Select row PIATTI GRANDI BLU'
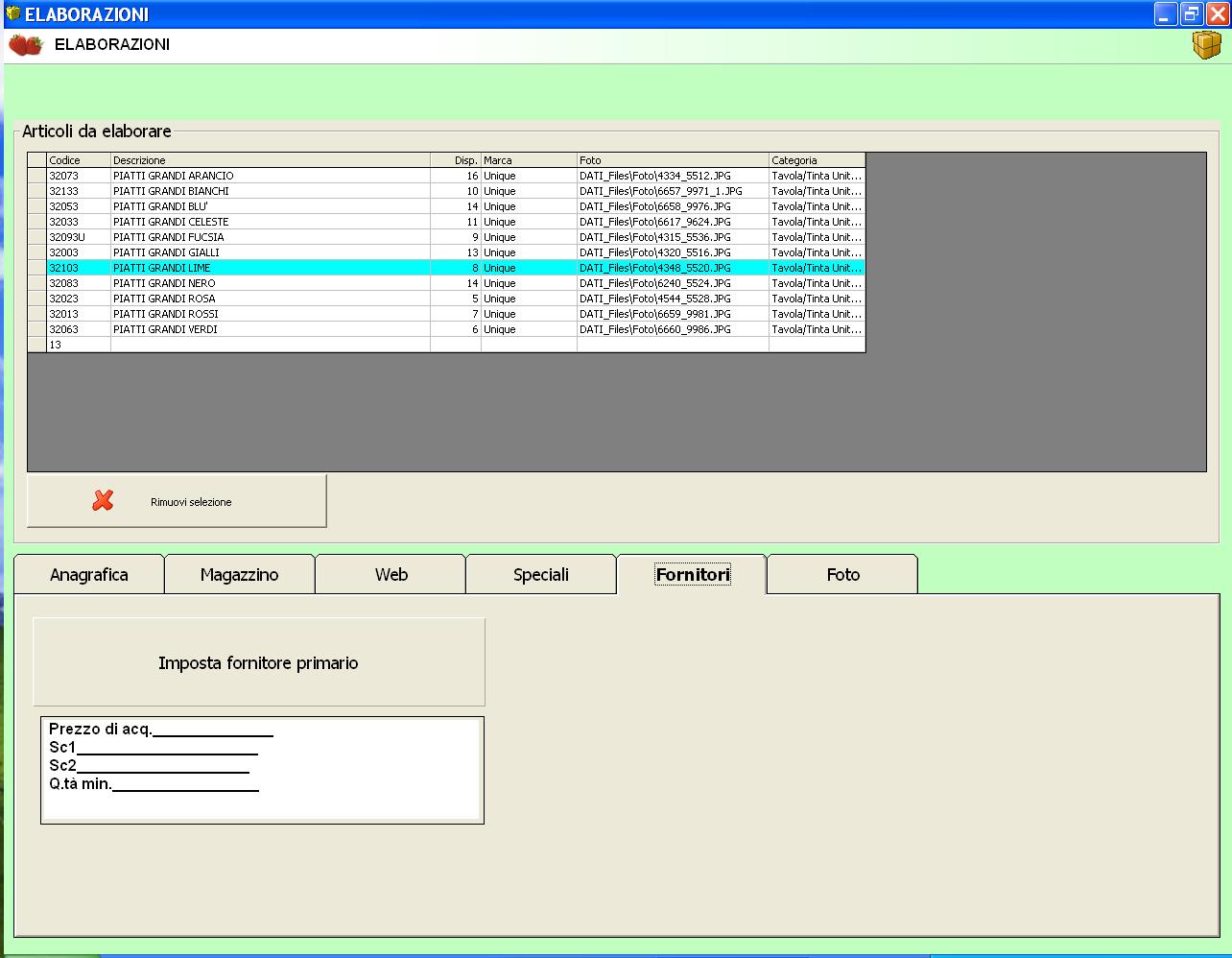 coord(447,206)
